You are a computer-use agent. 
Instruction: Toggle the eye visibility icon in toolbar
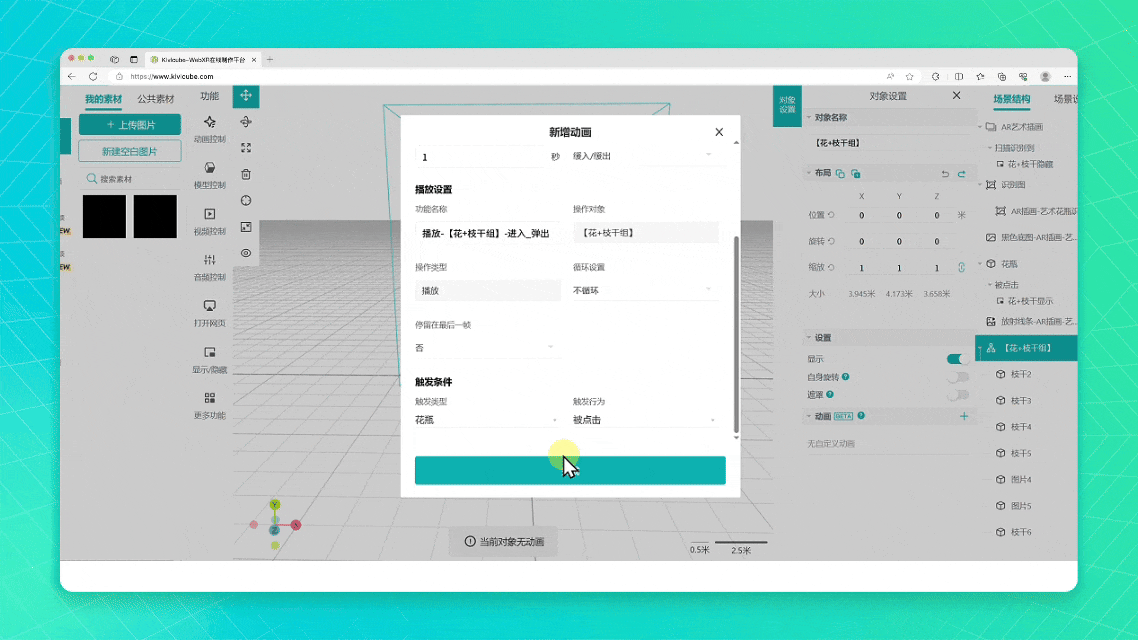point(246,253)
